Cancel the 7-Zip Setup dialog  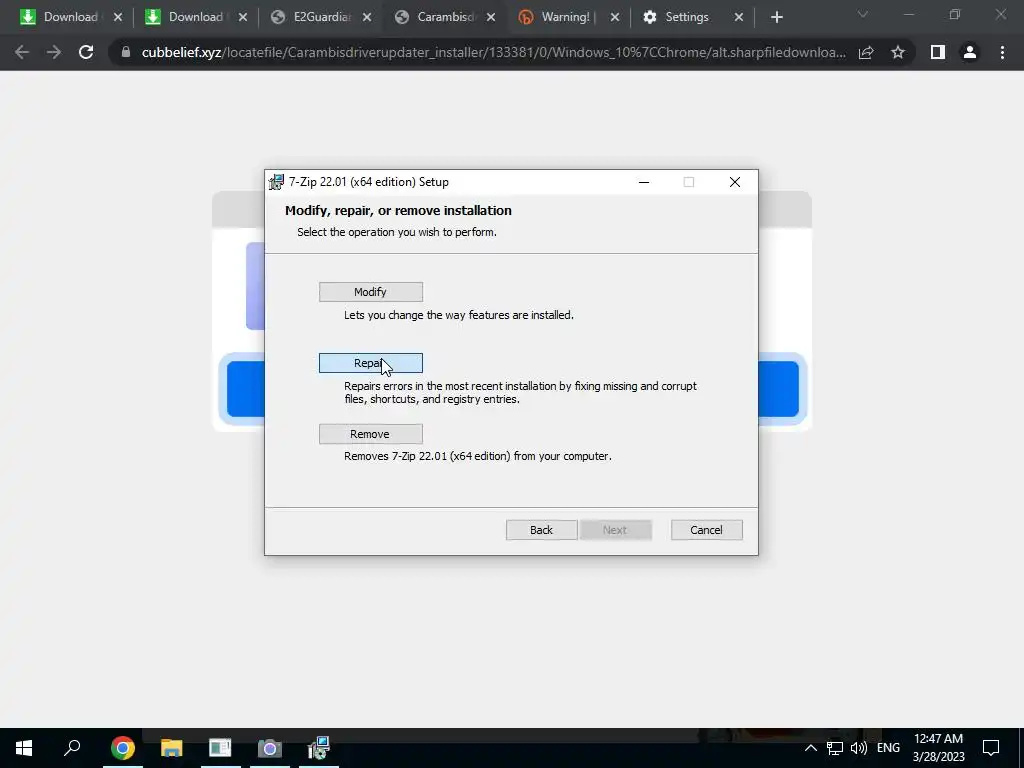707,530
